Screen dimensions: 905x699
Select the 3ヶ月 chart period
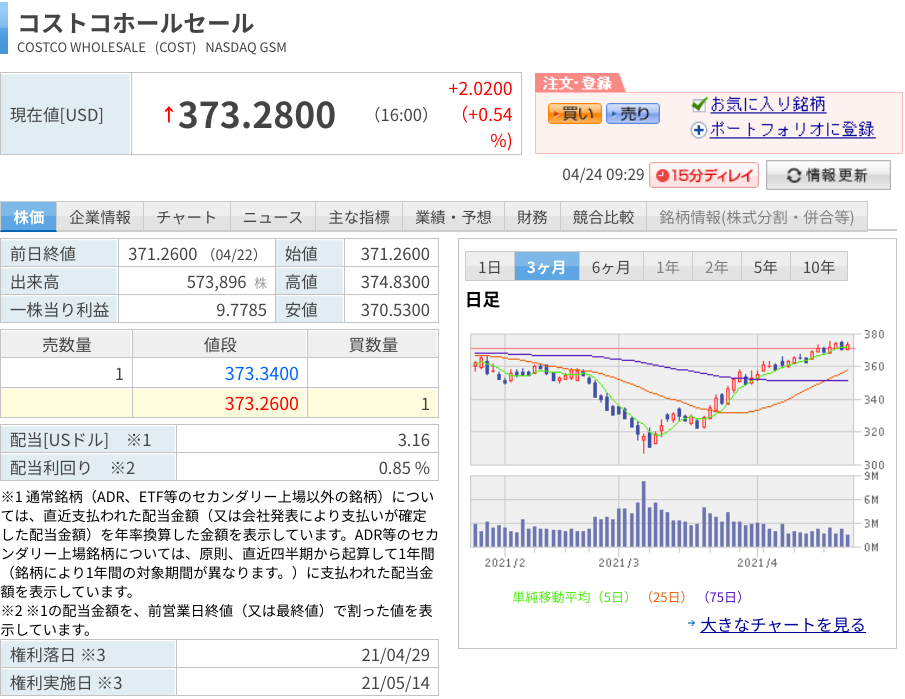[x=546, y=267]
